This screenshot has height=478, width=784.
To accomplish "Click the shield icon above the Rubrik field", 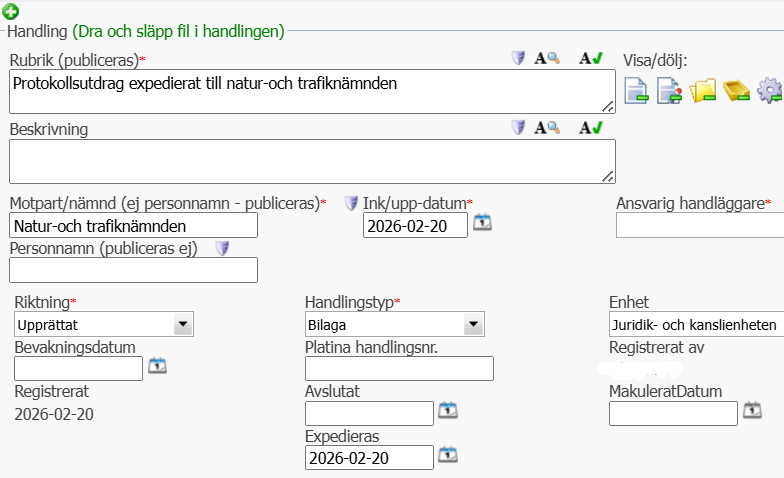I will (517, 59).
